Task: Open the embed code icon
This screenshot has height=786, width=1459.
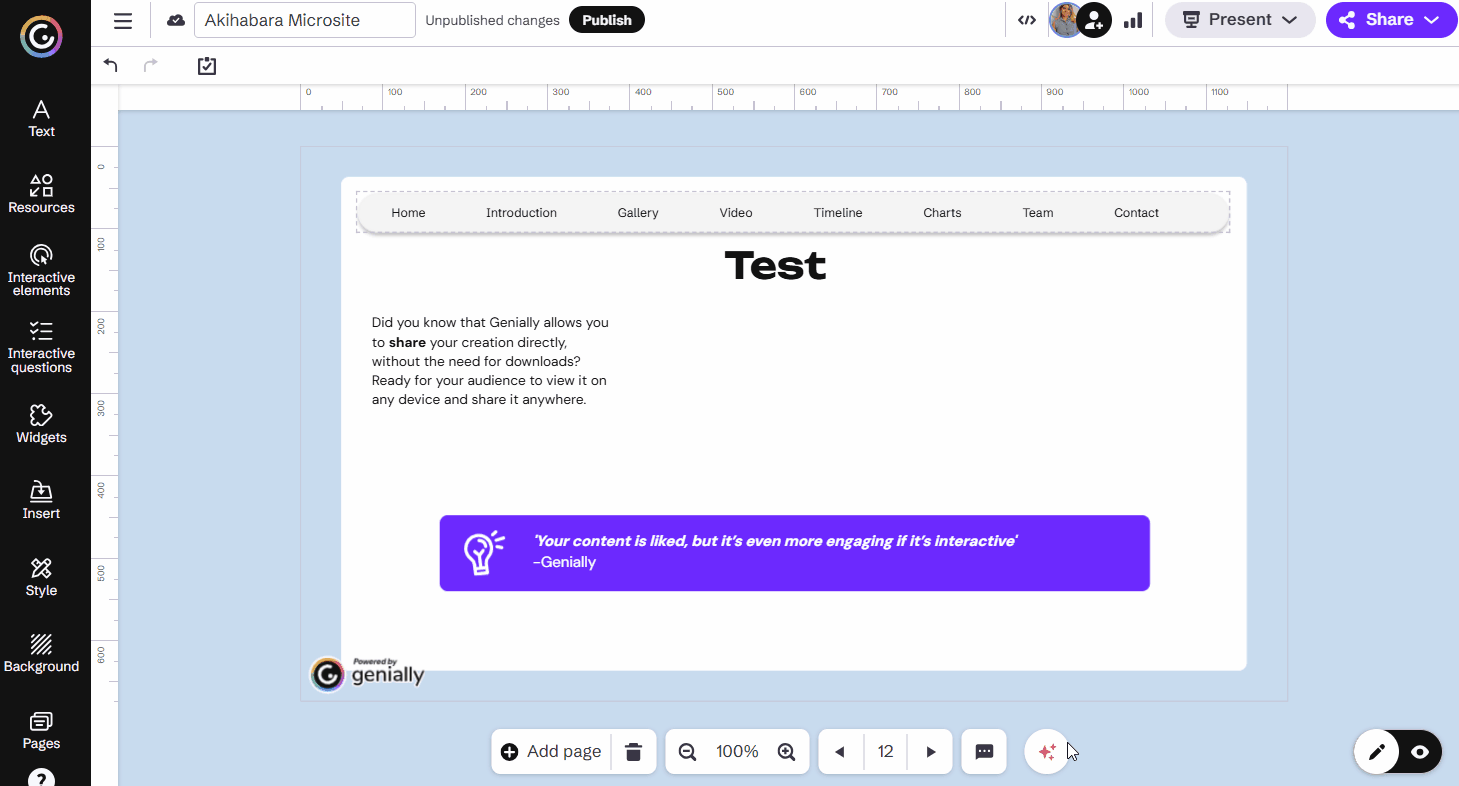Action: 1027,20
